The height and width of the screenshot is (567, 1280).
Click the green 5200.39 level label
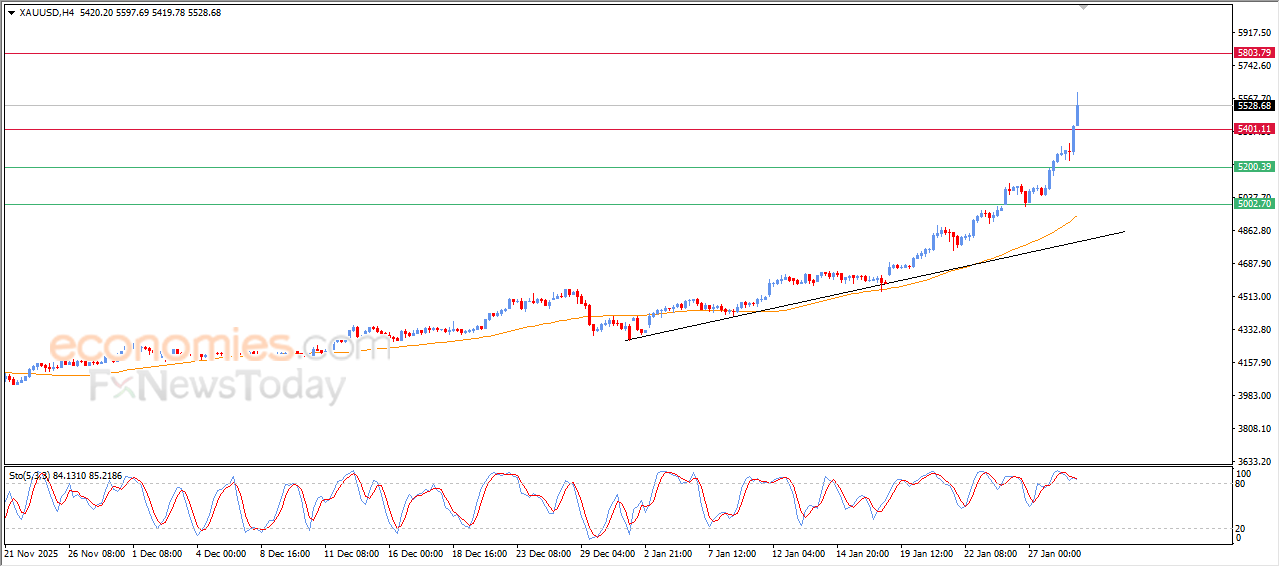pyautogui.click(x=1253, y=167)
